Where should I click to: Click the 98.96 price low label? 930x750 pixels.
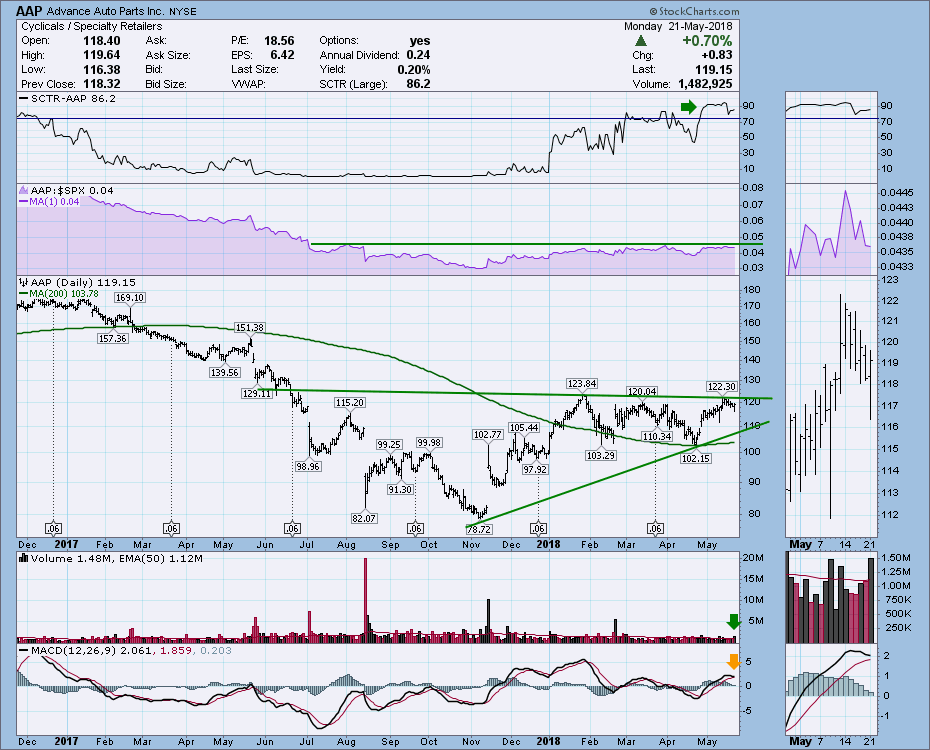point(308,467)
